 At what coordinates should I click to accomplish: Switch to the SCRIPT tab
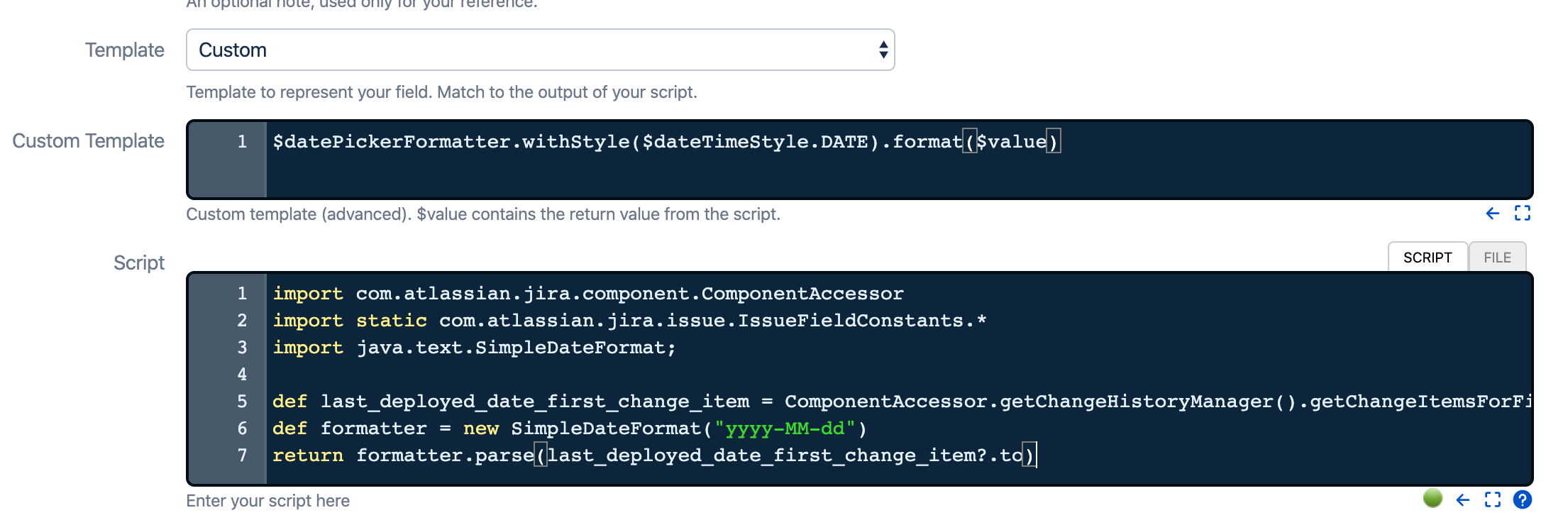pos(1428,258)
